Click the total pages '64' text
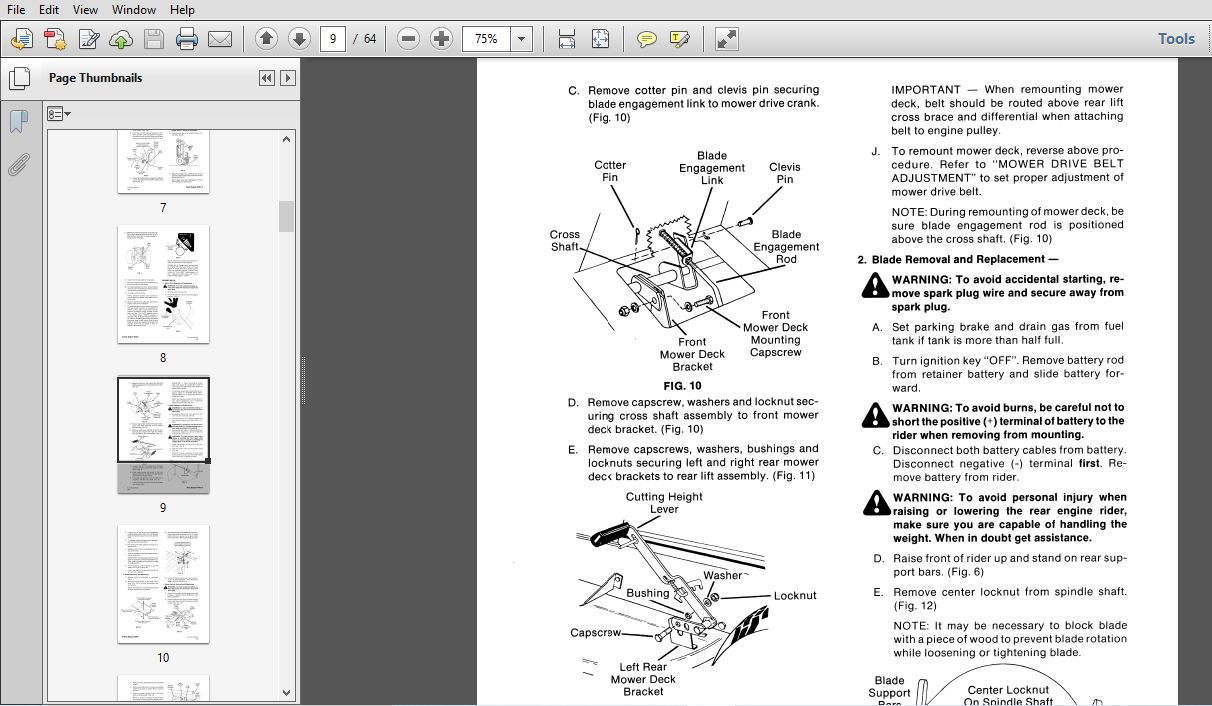This screenshot has width=1212, height=706. coord(370,39)
